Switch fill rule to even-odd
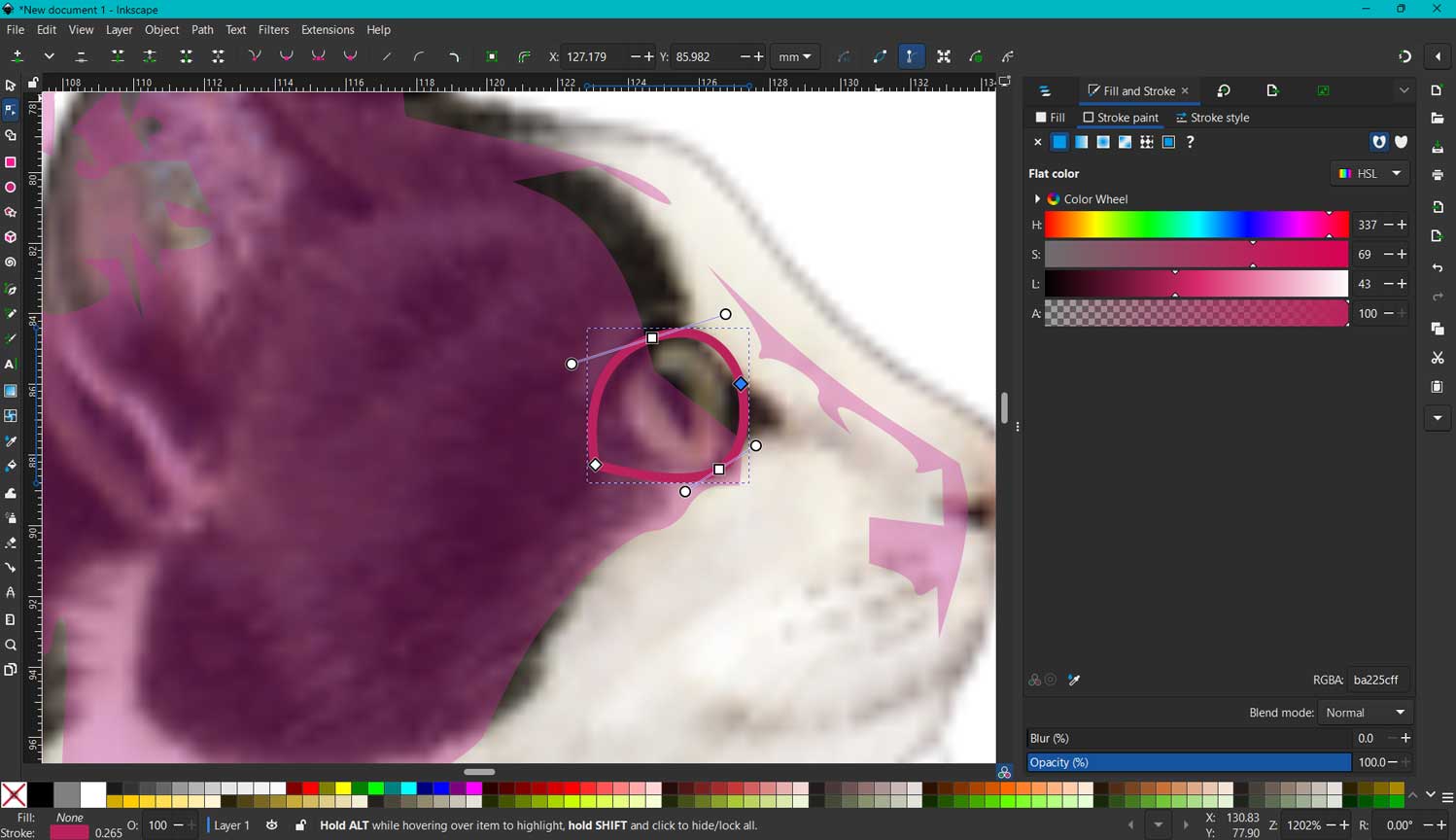 pyautogui.click(x=1379, y=142)
